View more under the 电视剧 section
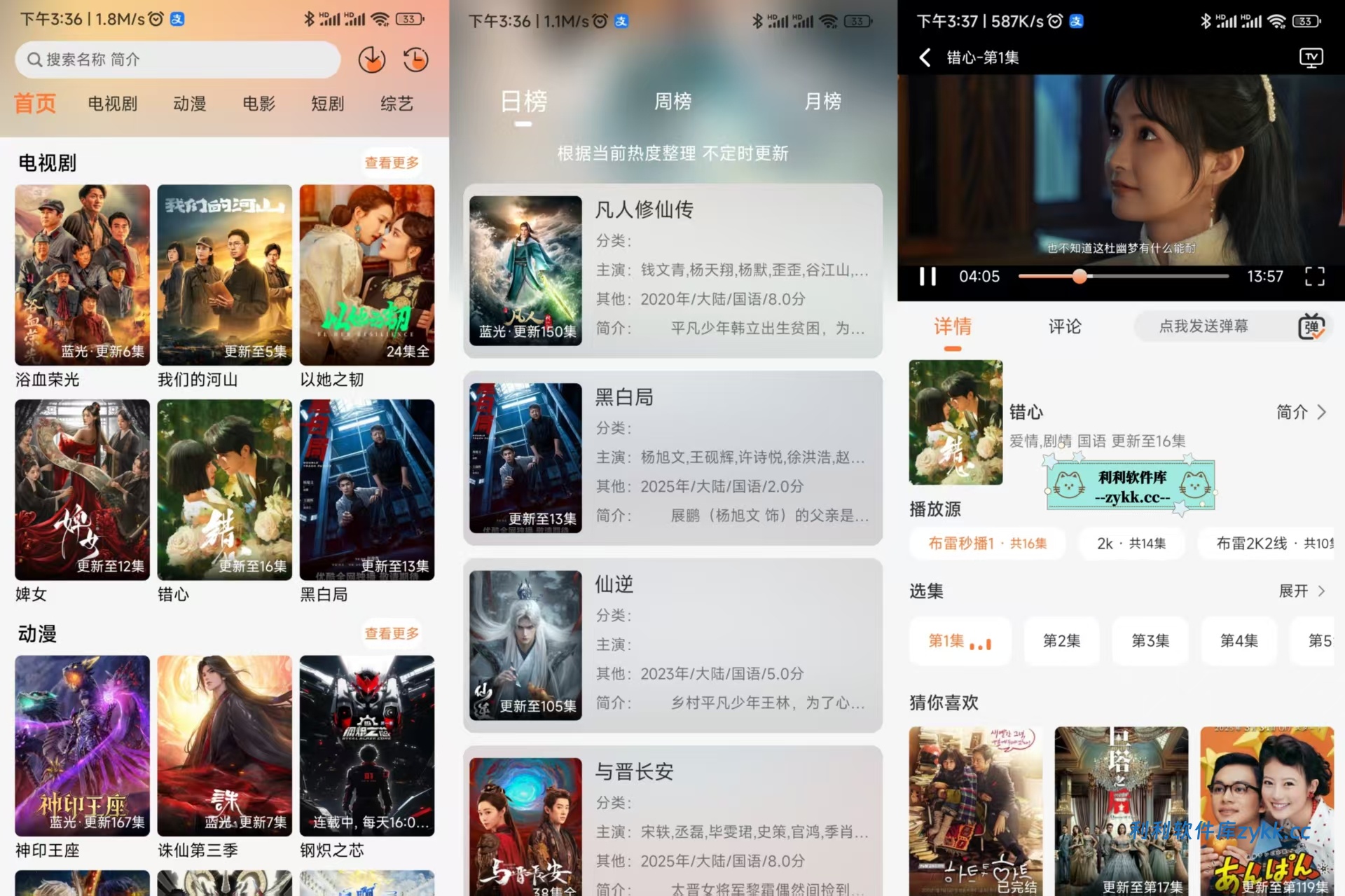1345x896 pixels. click(391, 163)
